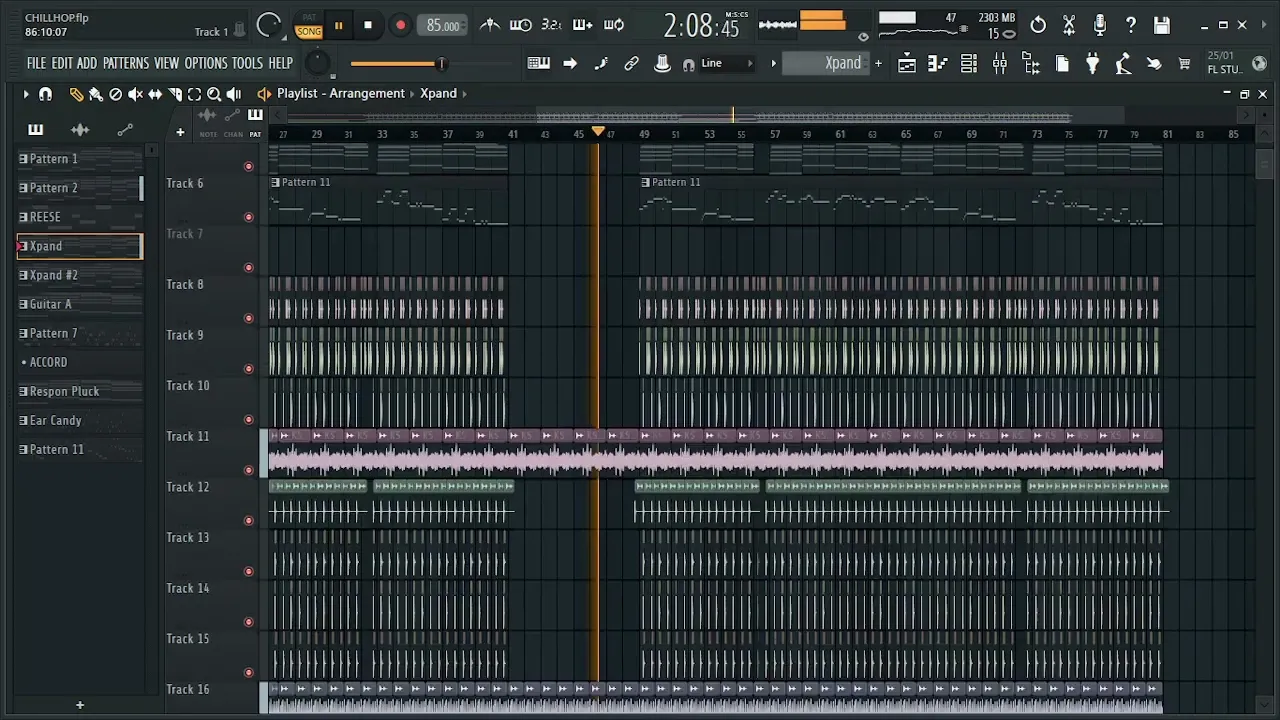Open the undo history icon

(x=1038, y=25)
